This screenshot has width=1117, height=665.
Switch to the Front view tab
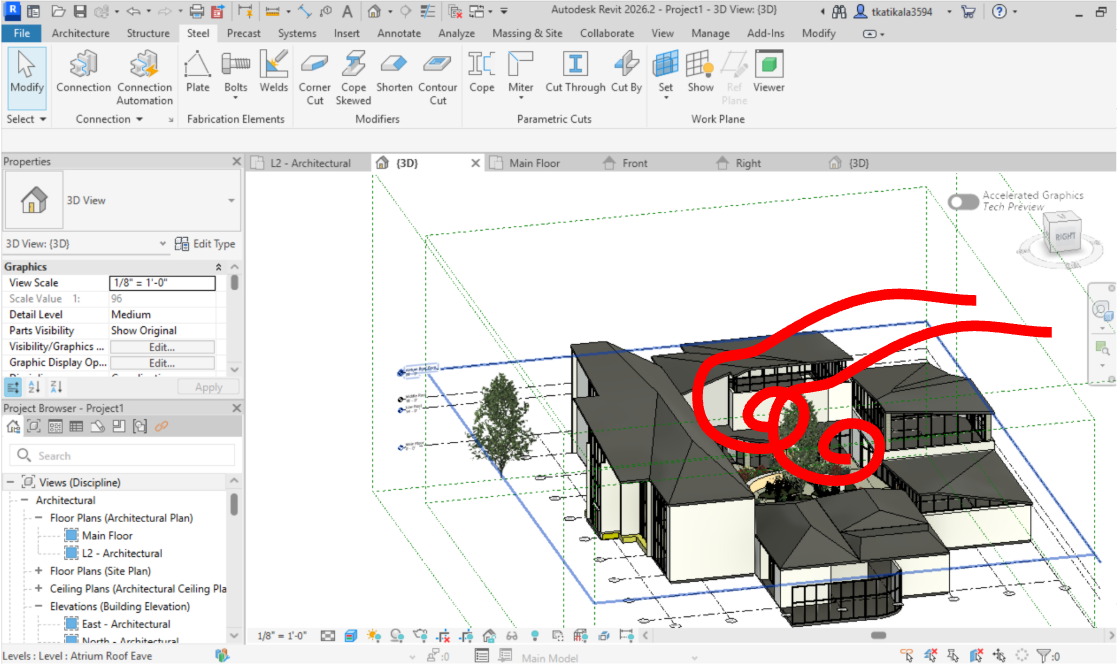(x=635, y=163)
